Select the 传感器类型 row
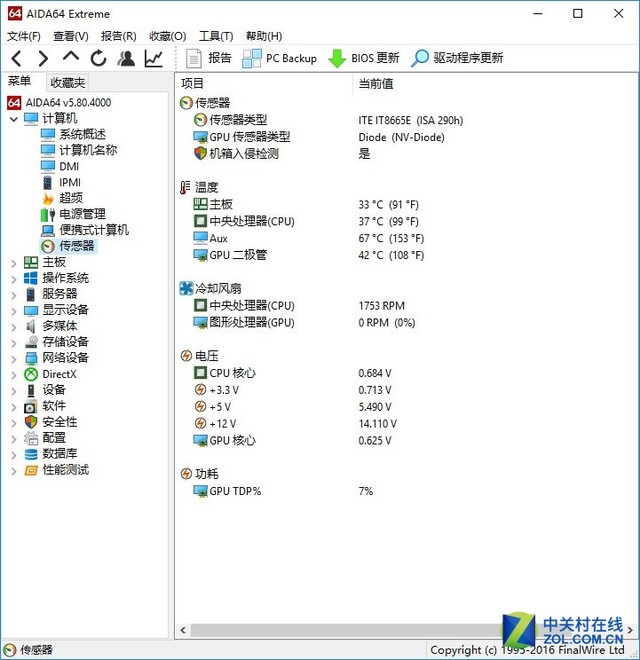 [328, 120]
